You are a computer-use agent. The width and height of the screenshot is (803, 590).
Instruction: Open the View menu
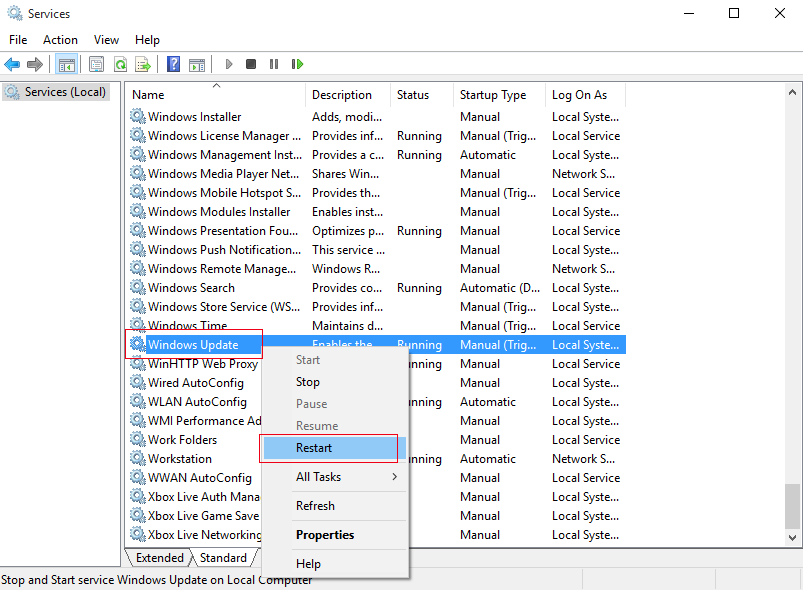point(106,40)
